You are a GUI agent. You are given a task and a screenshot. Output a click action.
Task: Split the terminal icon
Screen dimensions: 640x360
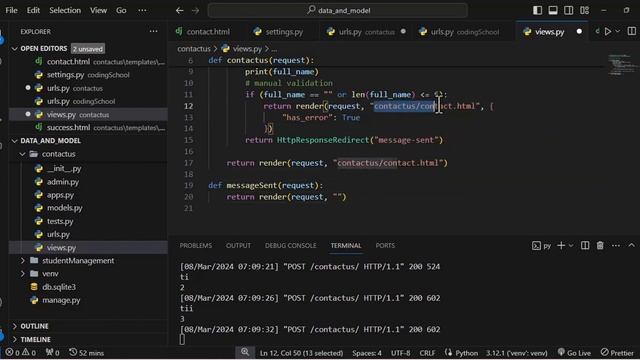coord(585,245)
